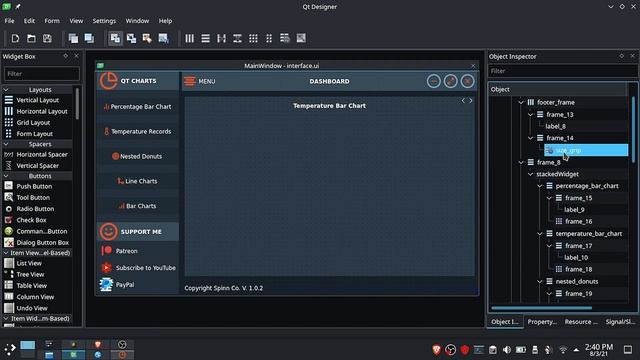Click the Send to Back toolbar icon
Viewport: 640px width, 360px height.
[x=73, y=38]
